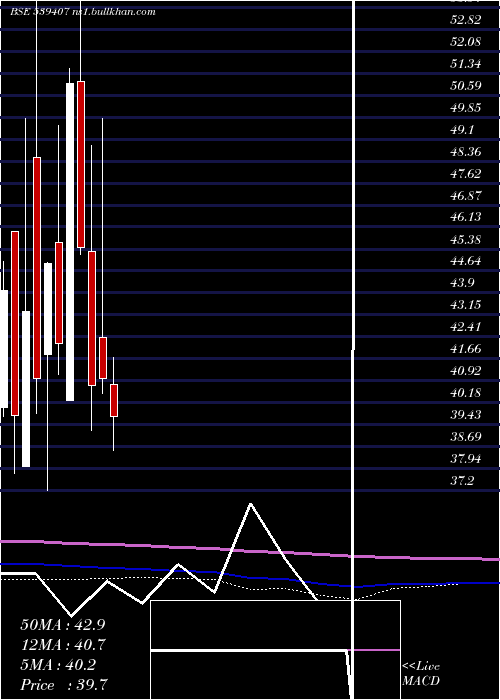The width and height of the screenshot is (500, 700).
Task: Click the 37.94 price axis label
Action: pos(466,458)
